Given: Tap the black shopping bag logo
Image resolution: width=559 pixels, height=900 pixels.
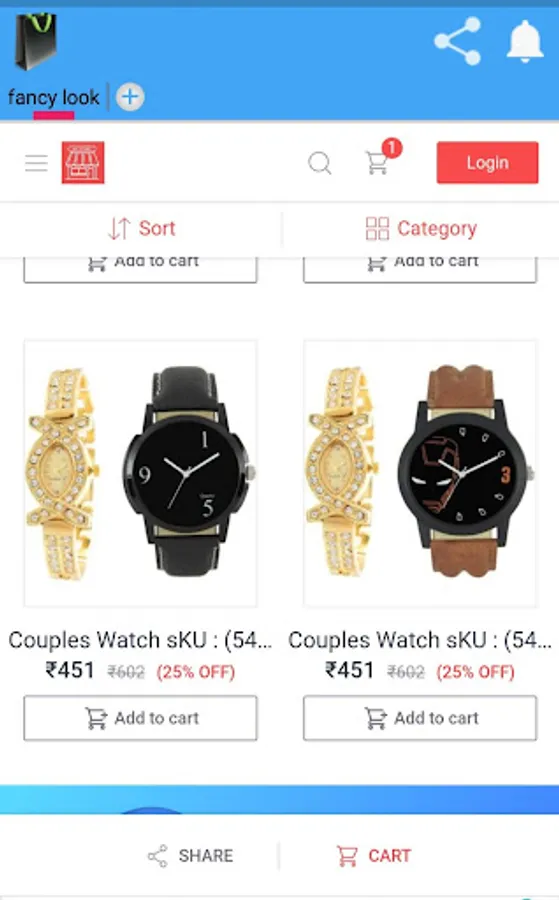Looking at the screenshot, I should click(36, 41).
